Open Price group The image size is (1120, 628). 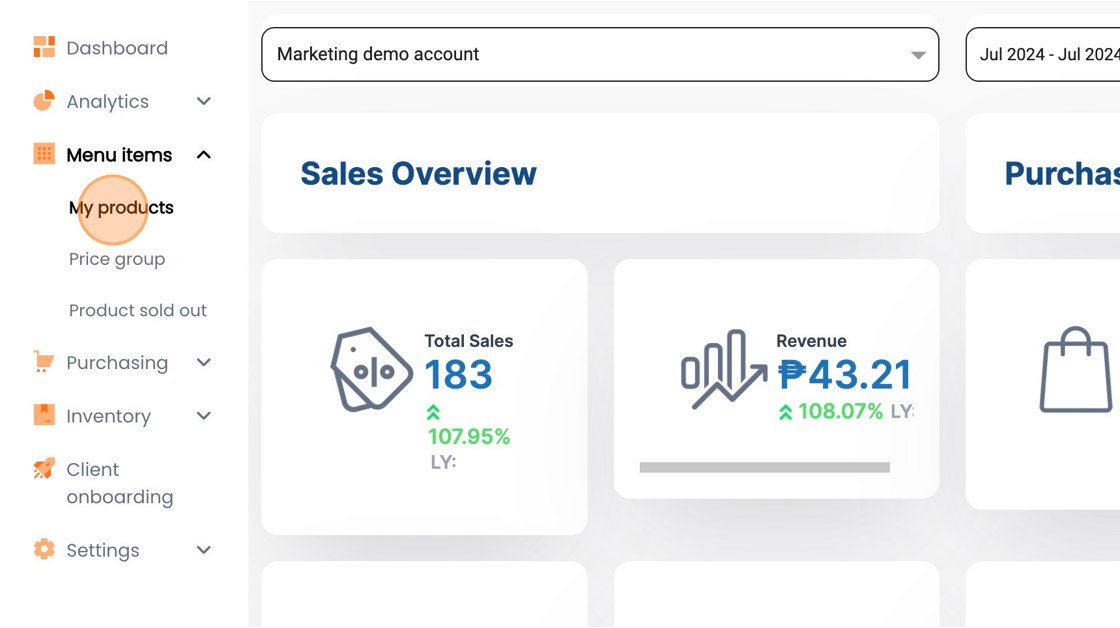(117, 259)
